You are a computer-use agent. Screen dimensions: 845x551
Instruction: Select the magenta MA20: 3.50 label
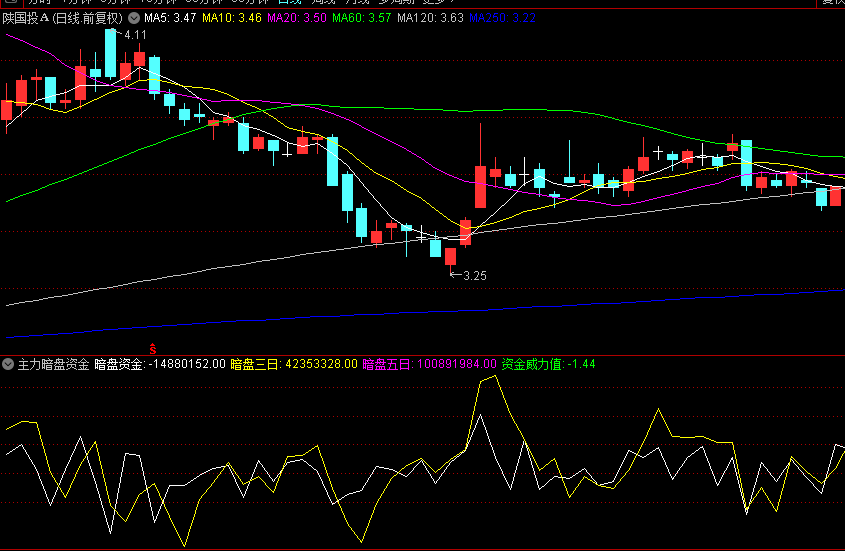pos(297,18)
